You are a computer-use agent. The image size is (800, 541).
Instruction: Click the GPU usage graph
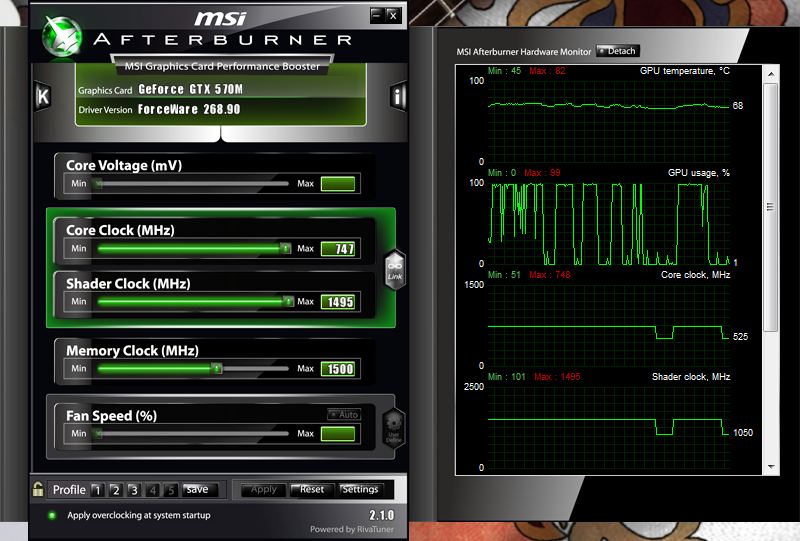tap(609, 223)
